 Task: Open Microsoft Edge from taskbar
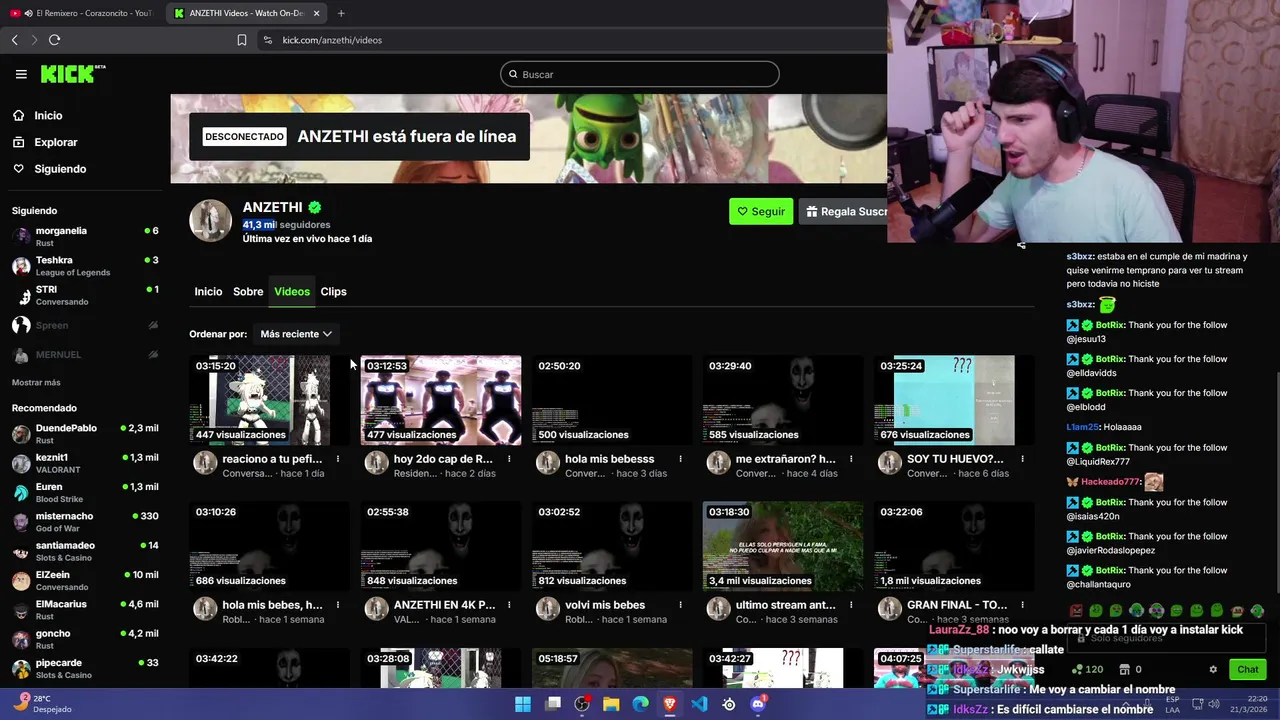pos(640,704)
